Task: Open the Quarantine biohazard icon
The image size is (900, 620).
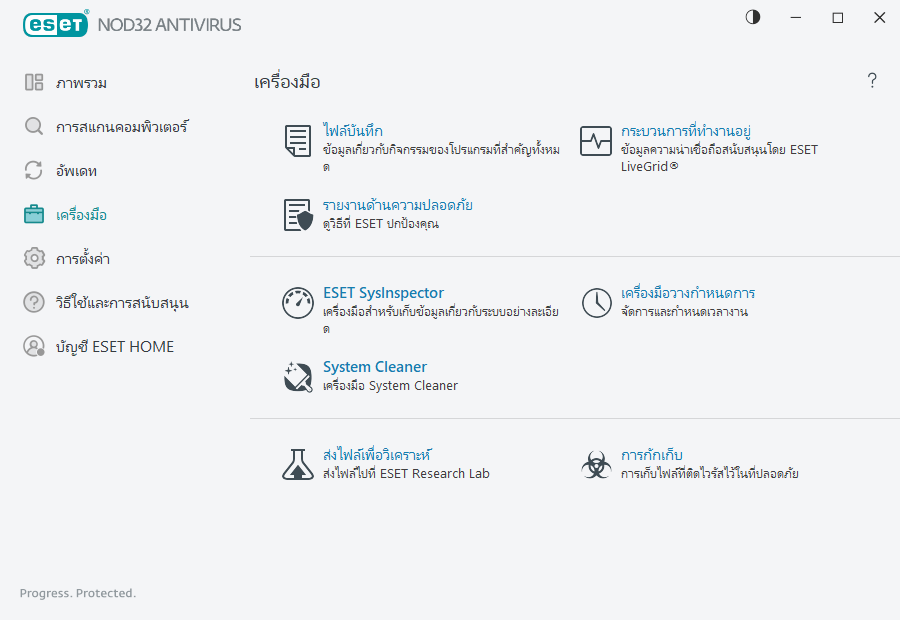Action: (595, 463)
